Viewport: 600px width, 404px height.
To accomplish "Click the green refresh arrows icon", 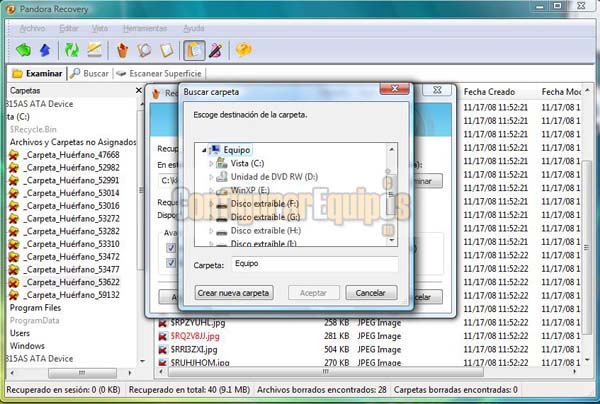I will [x=72, y=50].
